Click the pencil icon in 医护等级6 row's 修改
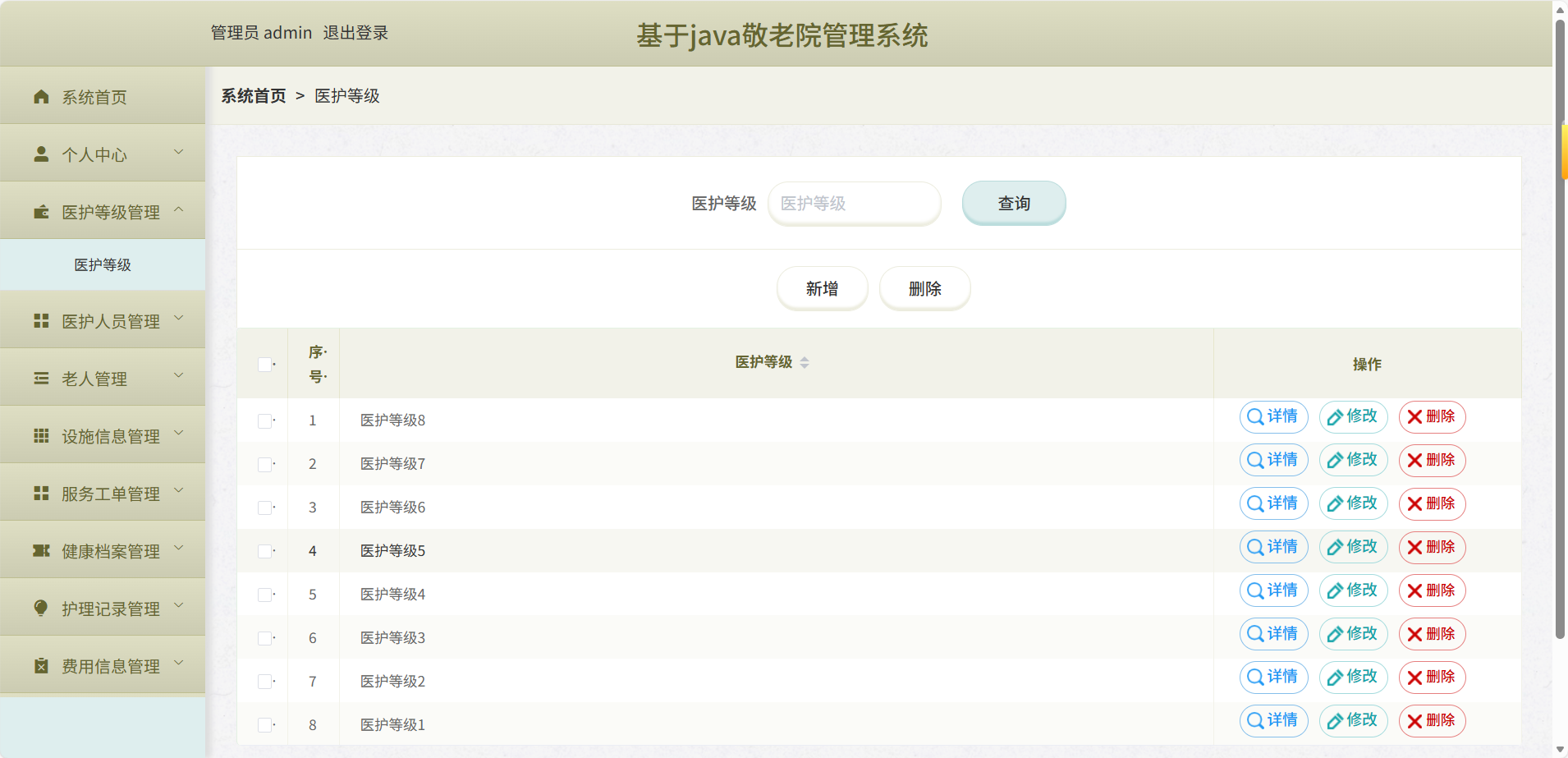The image size is (1568, 758). 1335,504
